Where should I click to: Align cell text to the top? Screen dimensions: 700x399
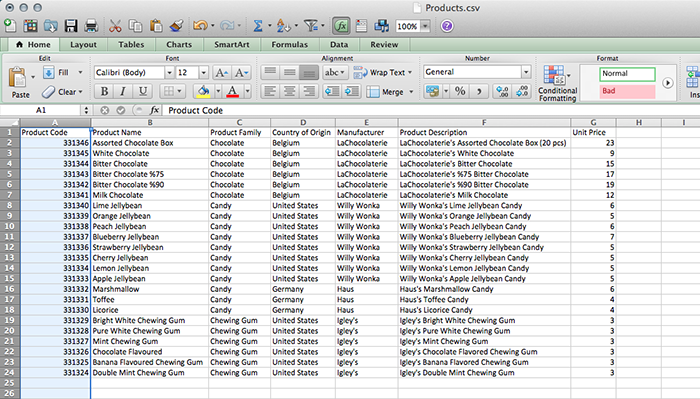click(270, 72)
